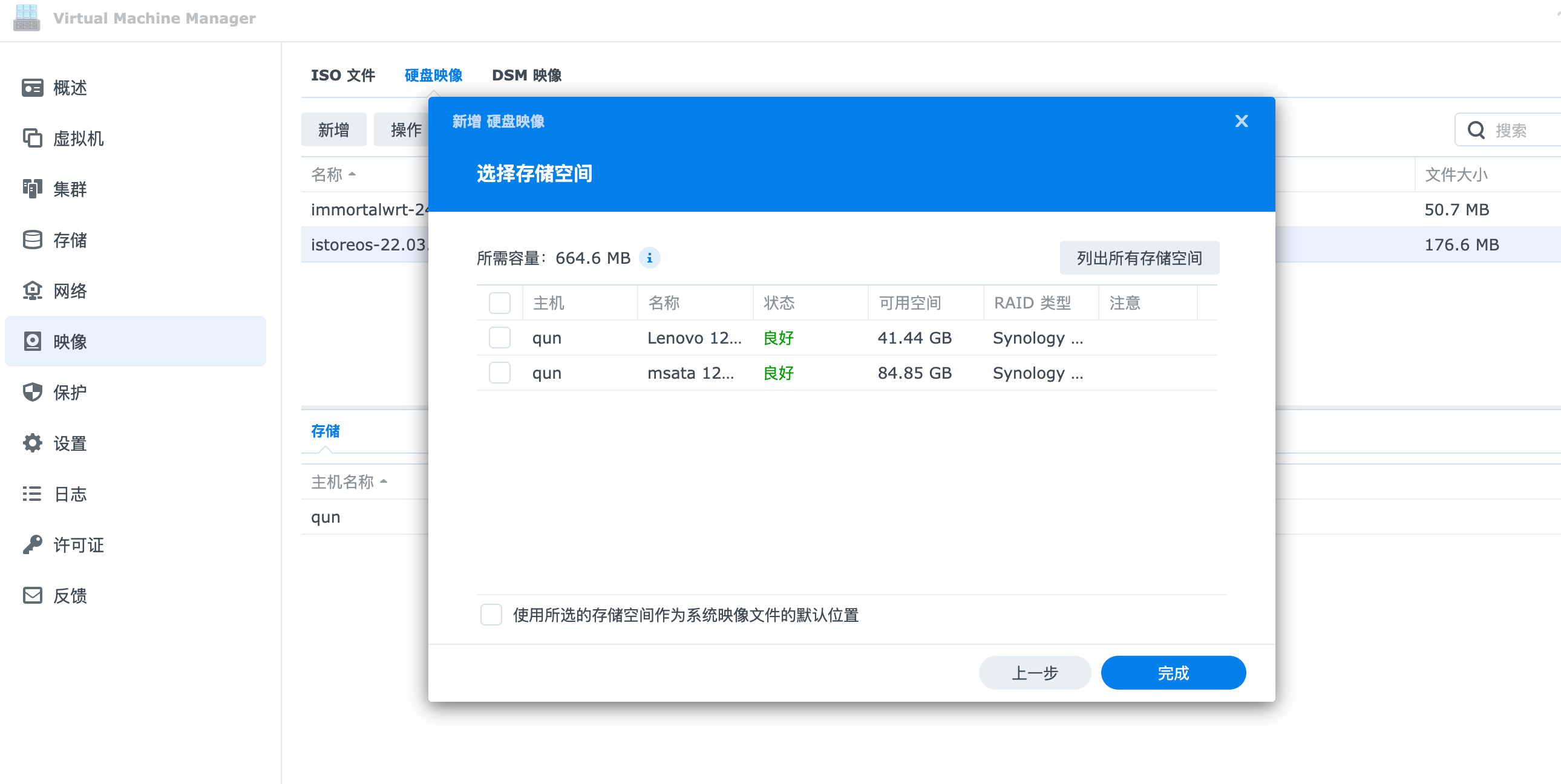Screen dimensions: 1561x784
Task: Switch to the ISO 文件 tab
Action: coord(342,75)
